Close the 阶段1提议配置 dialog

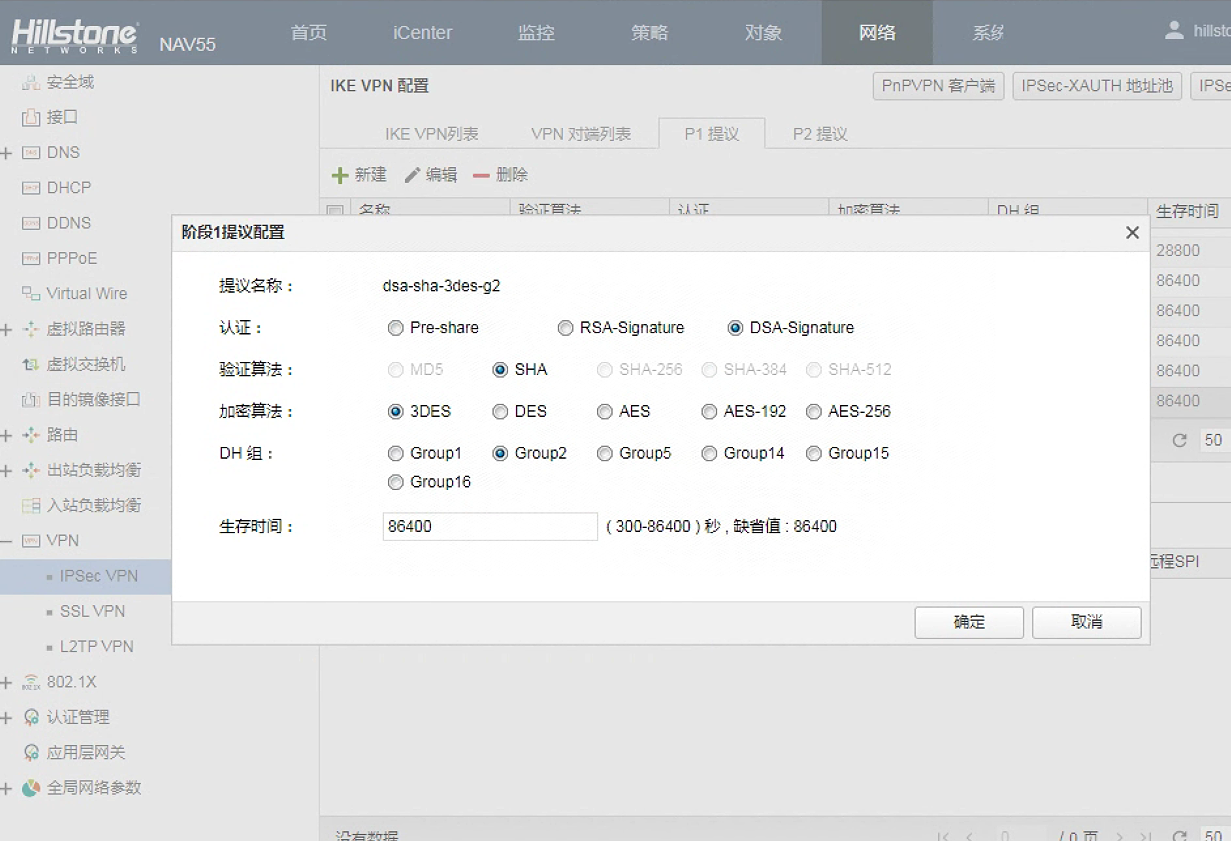pos(1132,233)
